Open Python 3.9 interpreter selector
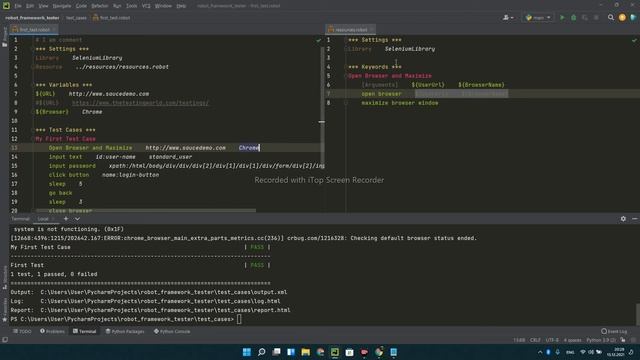This screenshot has height=360, width=640. click(602, 340)
